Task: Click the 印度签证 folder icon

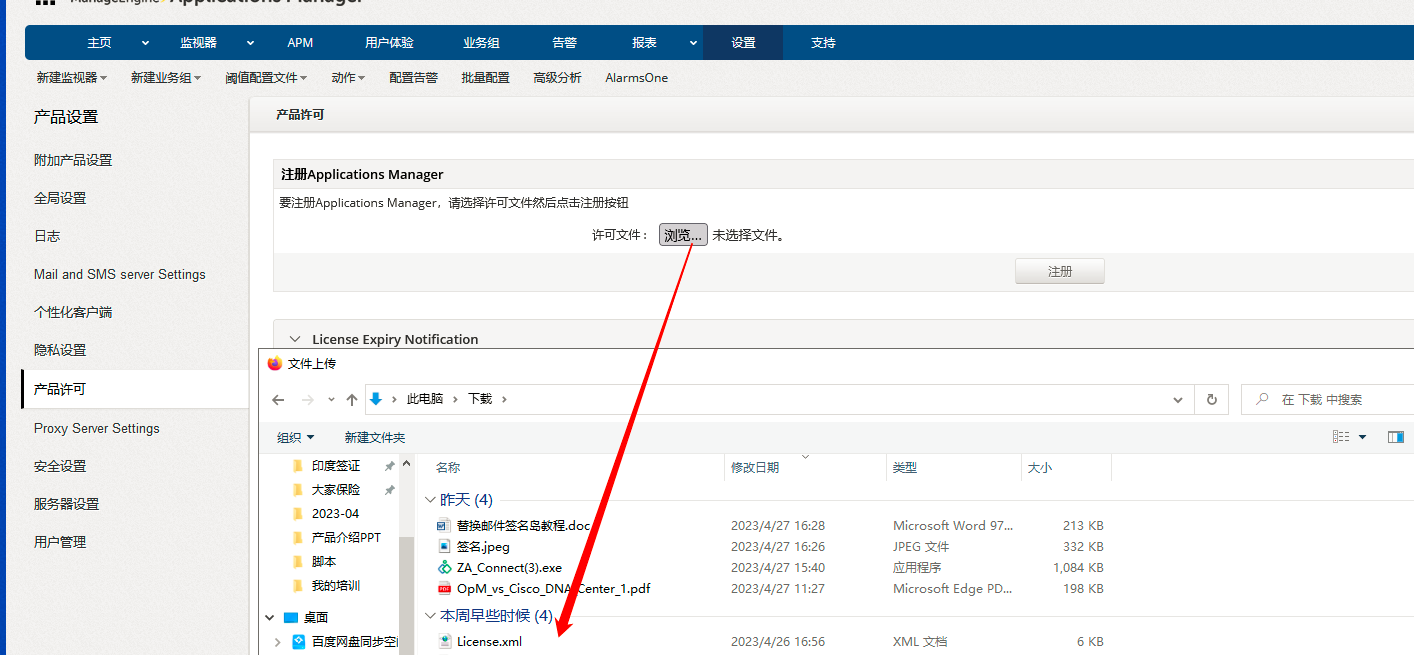Action: point(297,466)
